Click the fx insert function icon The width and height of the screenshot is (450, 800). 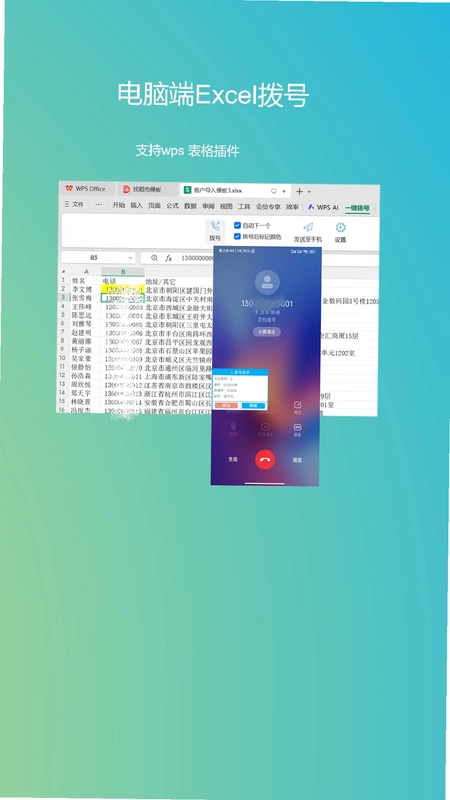169,258
